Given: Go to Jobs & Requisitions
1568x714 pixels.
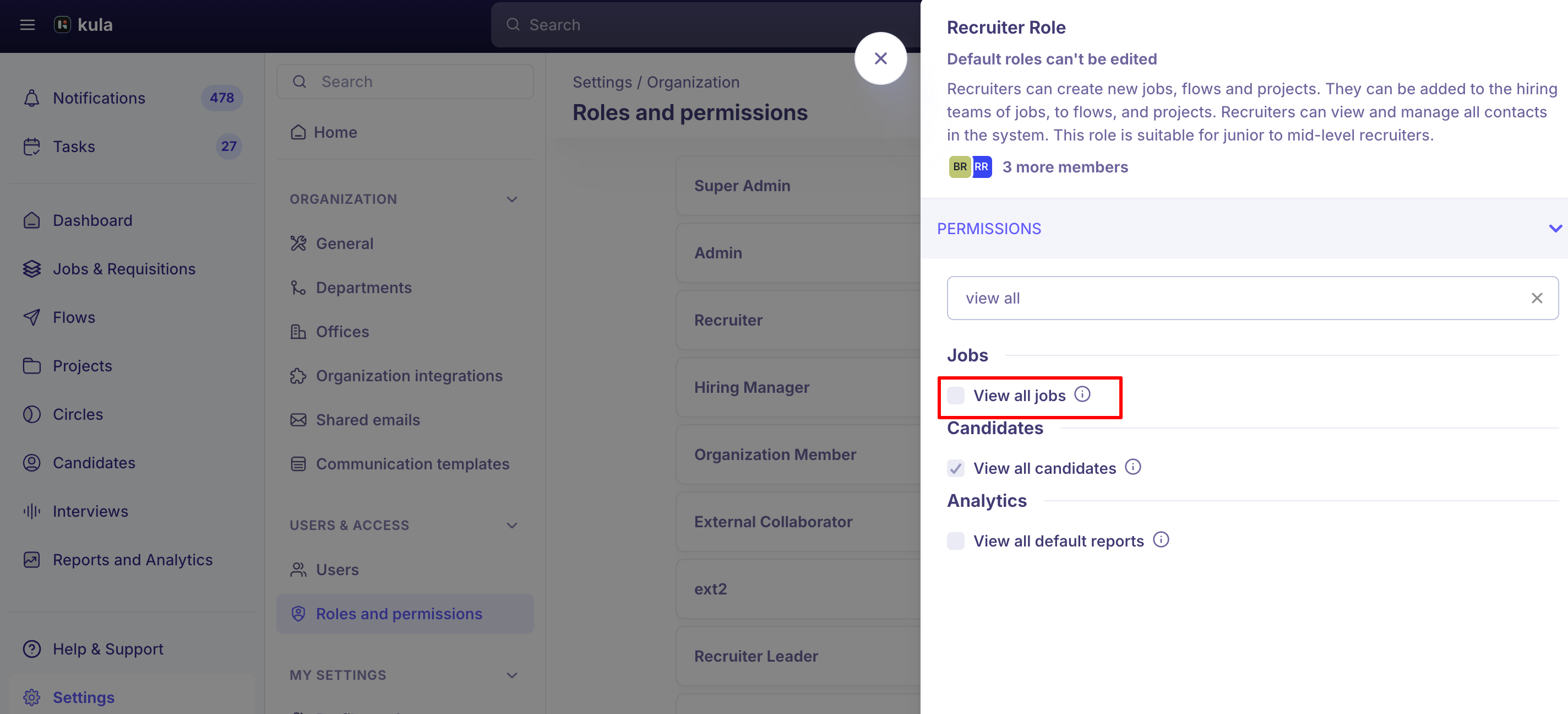Looking at the screenshot, I should point(133,269).
